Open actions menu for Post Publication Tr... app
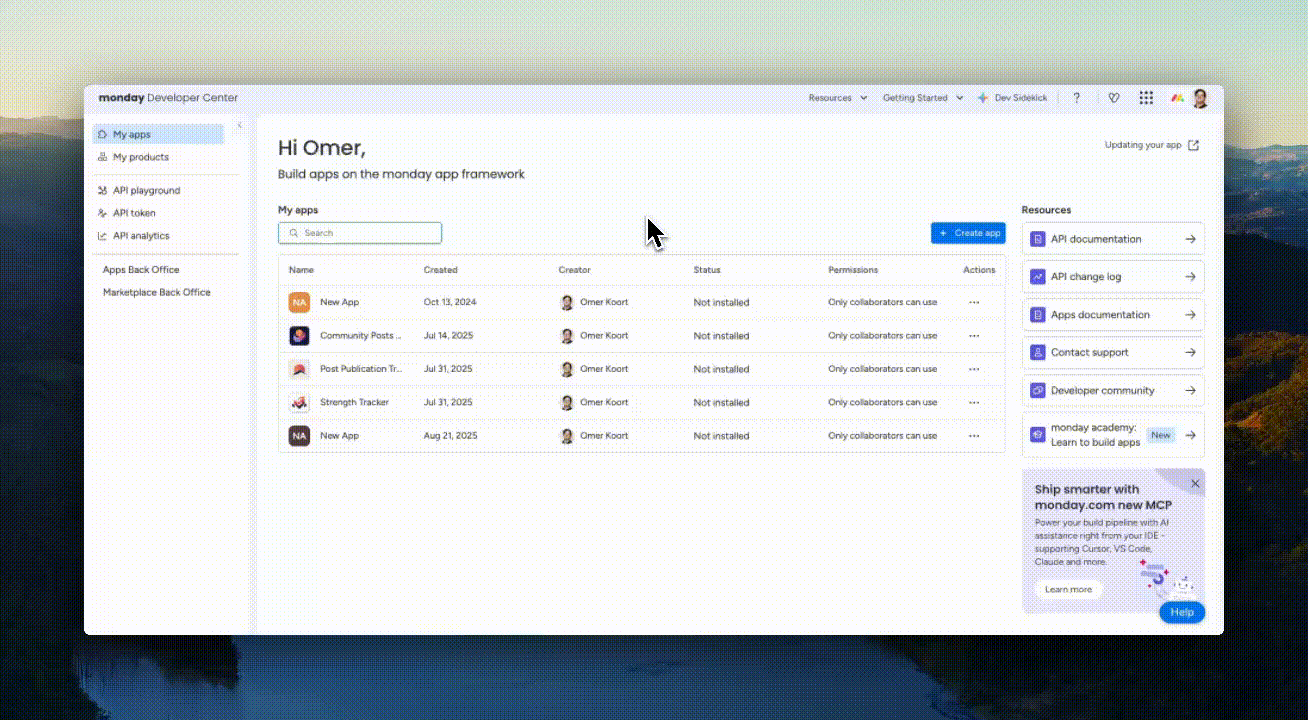Viewport: 1308px width, 720px height. [974, 369]
